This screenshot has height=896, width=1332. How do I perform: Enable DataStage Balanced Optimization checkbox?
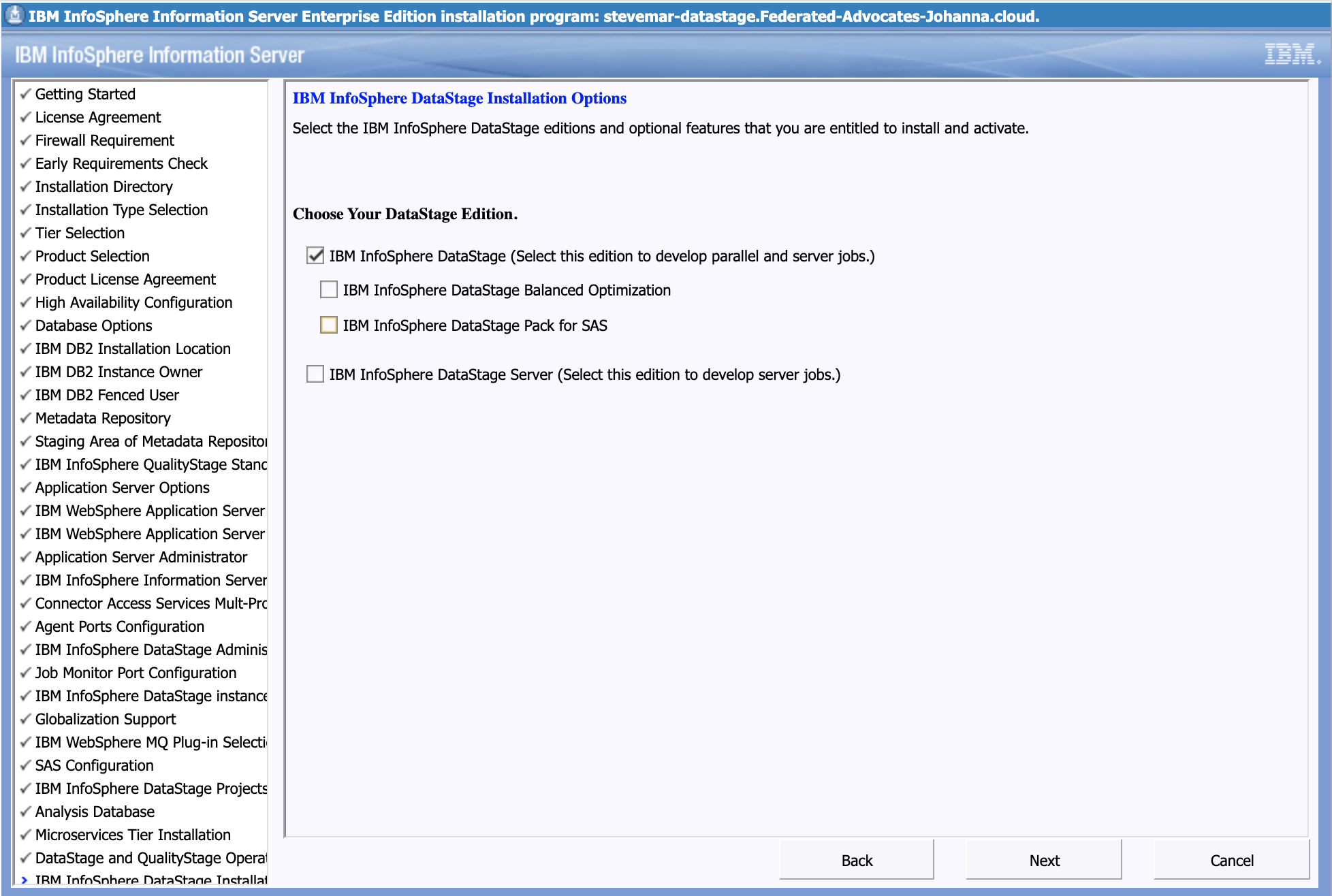click(329, 290)
